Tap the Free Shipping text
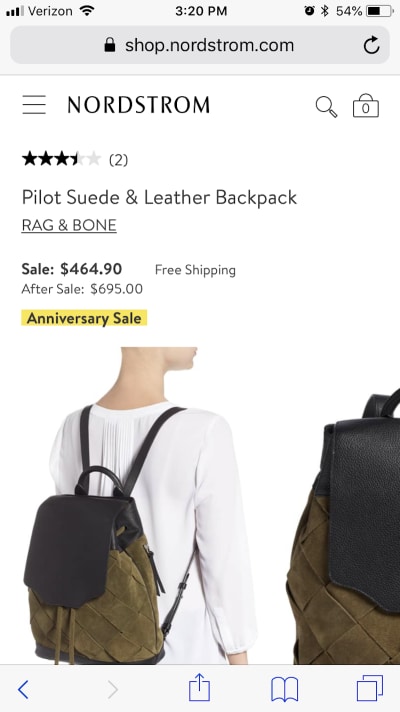 pos(195,270)
